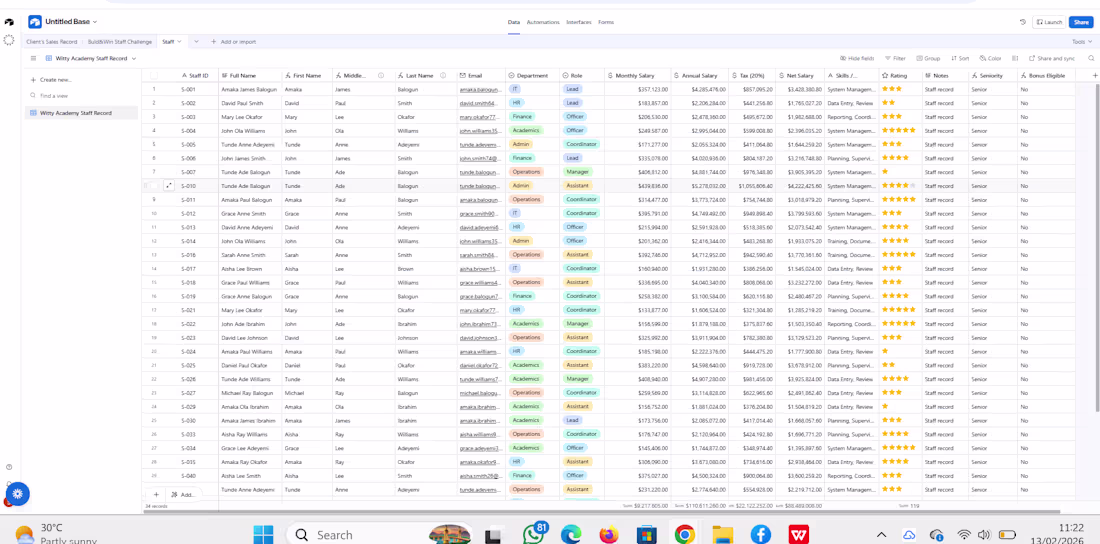Click the Untitled Base logo icon
This screenshot has height=544, width=1100.
pyautogui.click(x=35, y=22)
